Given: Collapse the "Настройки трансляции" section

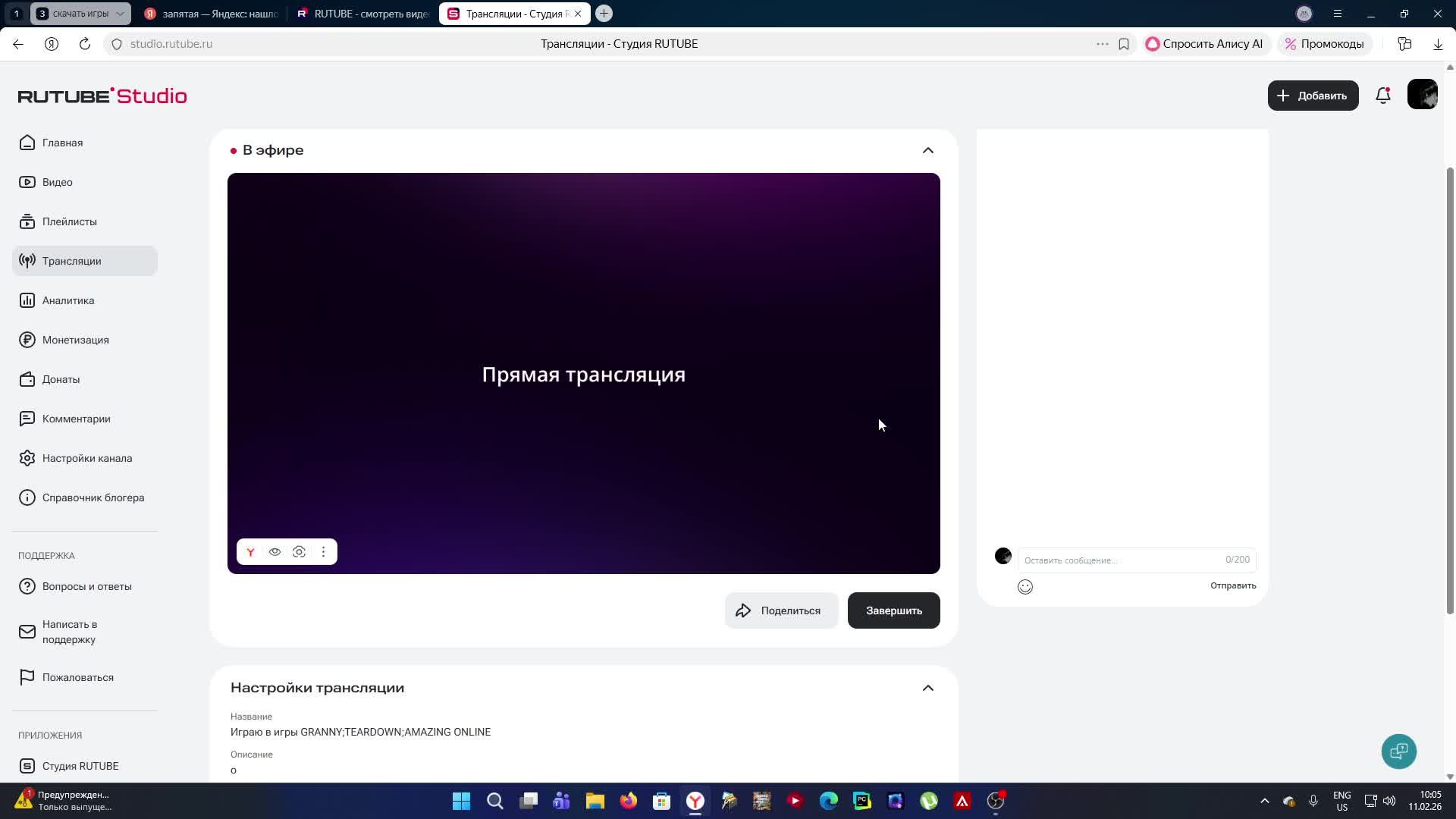Looking at the screenshot, I should [927, 688].
